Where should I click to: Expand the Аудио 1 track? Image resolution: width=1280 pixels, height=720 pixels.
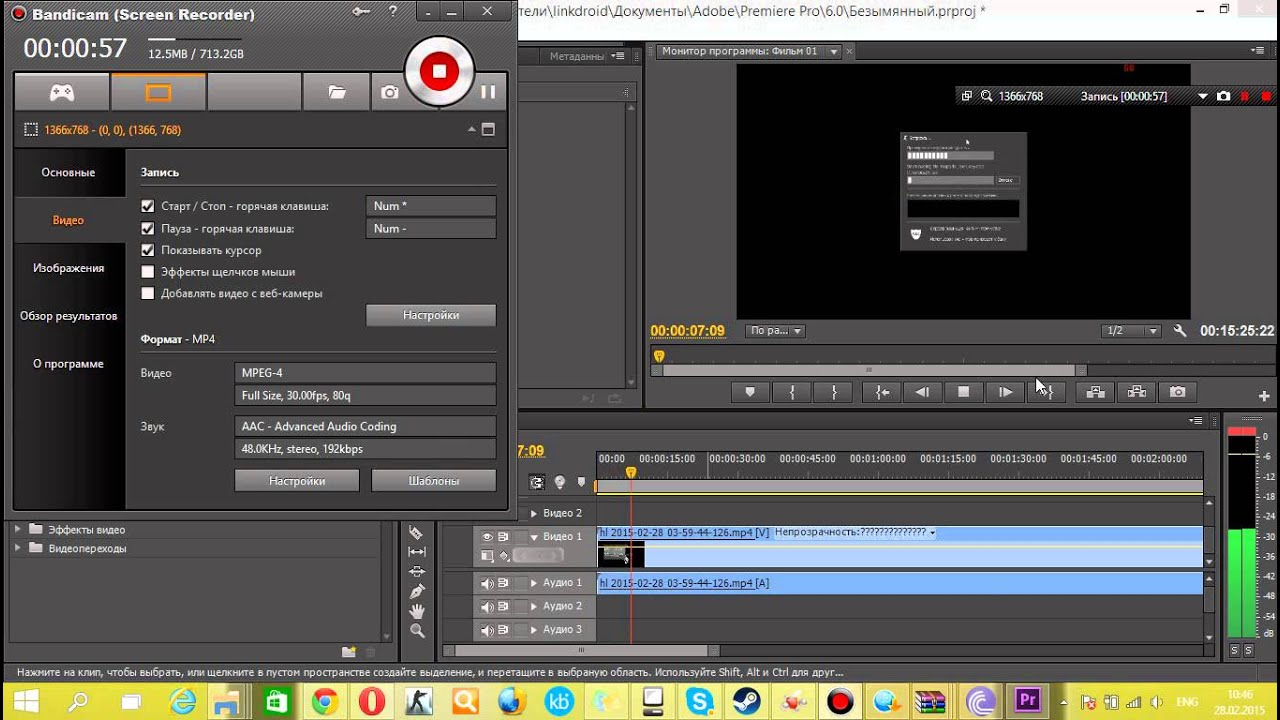pos(534,583)
